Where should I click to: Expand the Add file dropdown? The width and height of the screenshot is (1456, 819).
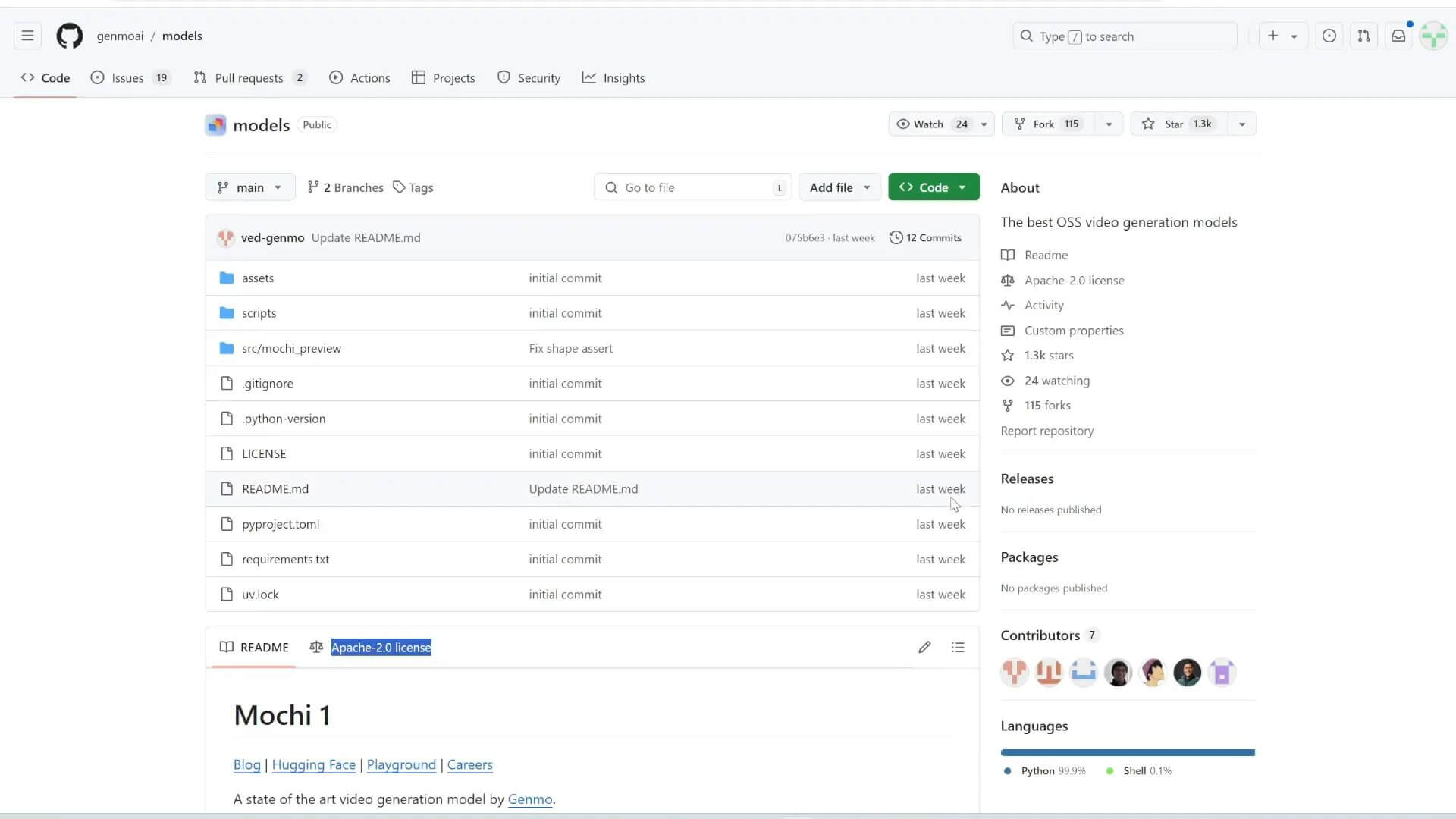[839, 187]
